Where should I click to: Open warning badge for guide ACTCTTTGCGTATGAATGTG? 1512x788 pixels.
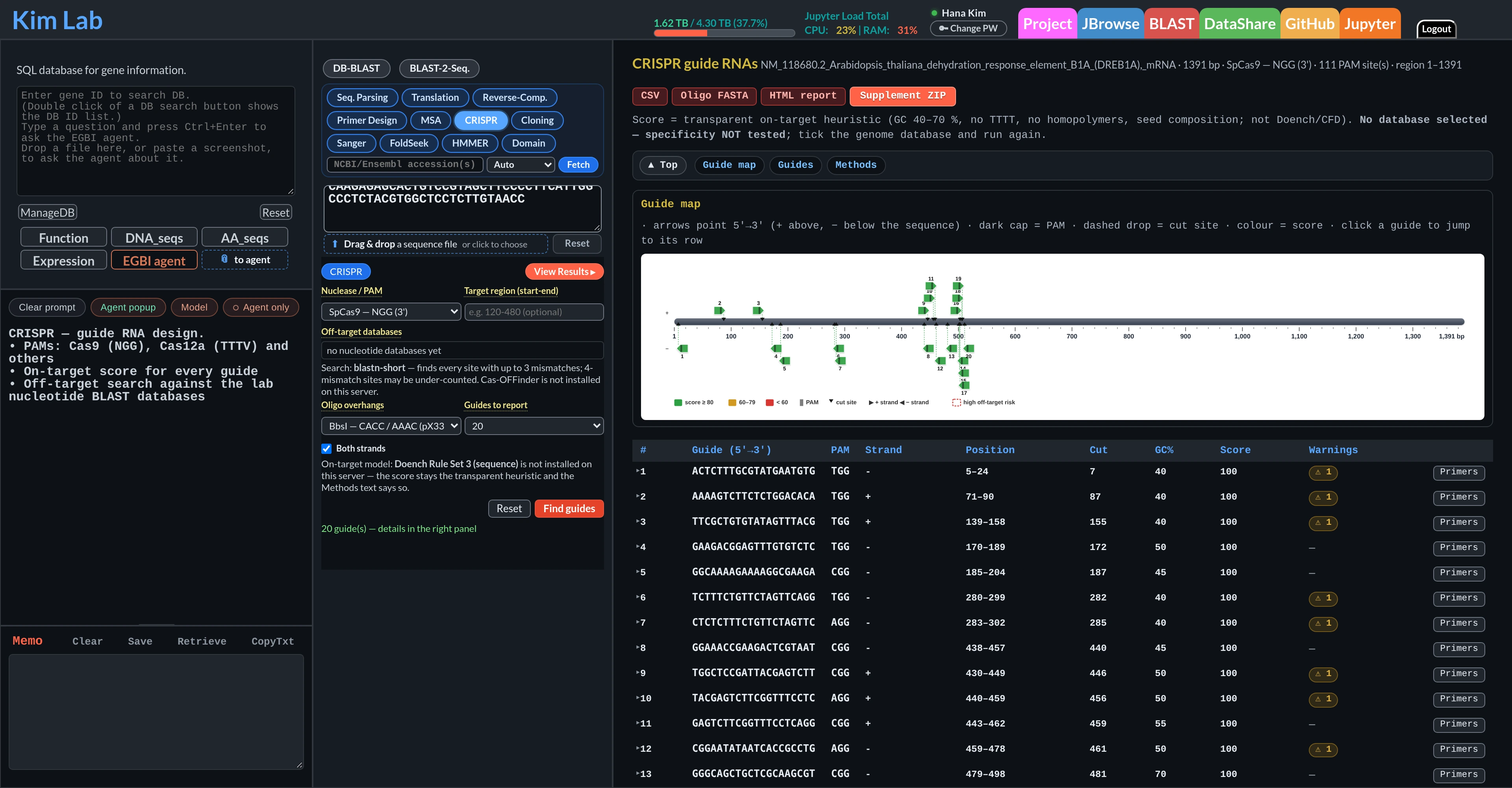click(x=1323, y=472)
